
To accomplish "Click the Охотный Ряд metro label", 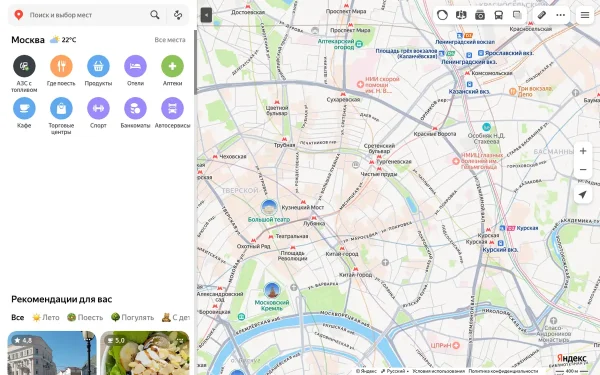I will 253,246.
